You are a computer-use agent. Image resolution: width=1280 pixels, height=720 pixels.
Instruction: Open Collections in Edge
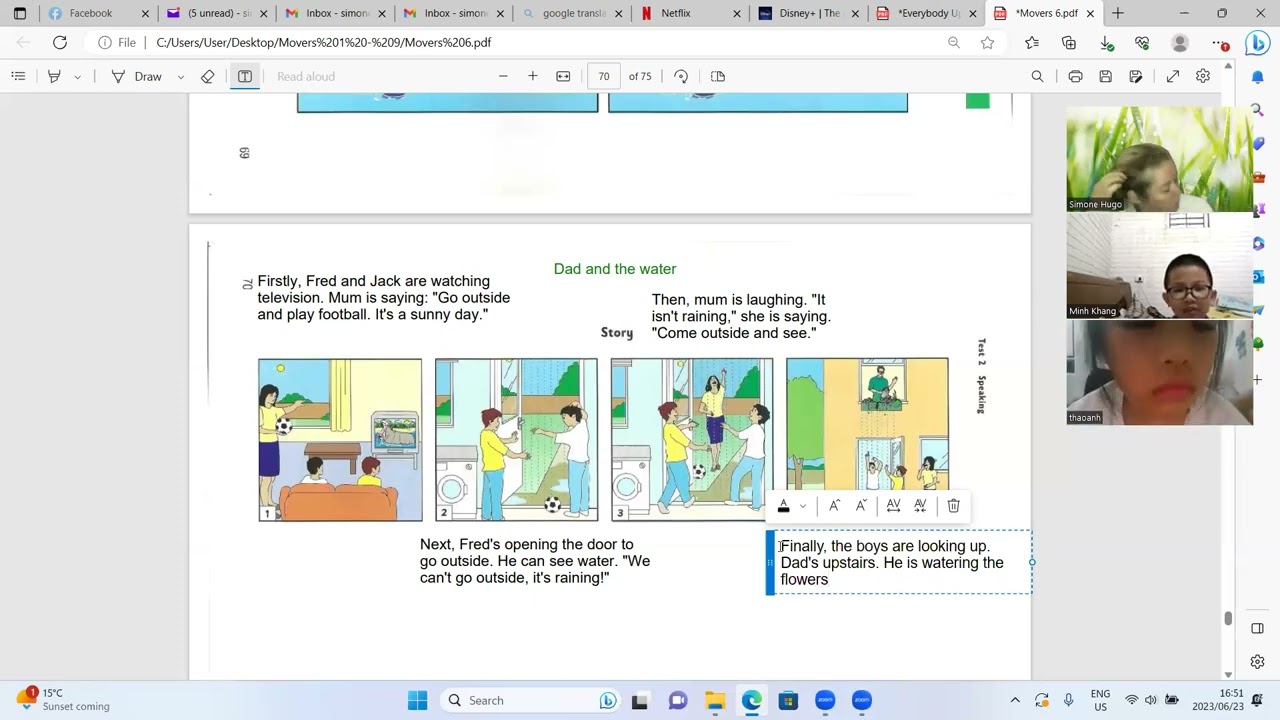tap(1069, 43)
